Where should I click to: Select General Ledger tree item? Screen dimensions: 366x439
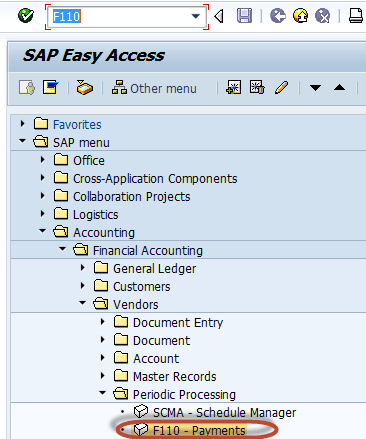[155, 269]
